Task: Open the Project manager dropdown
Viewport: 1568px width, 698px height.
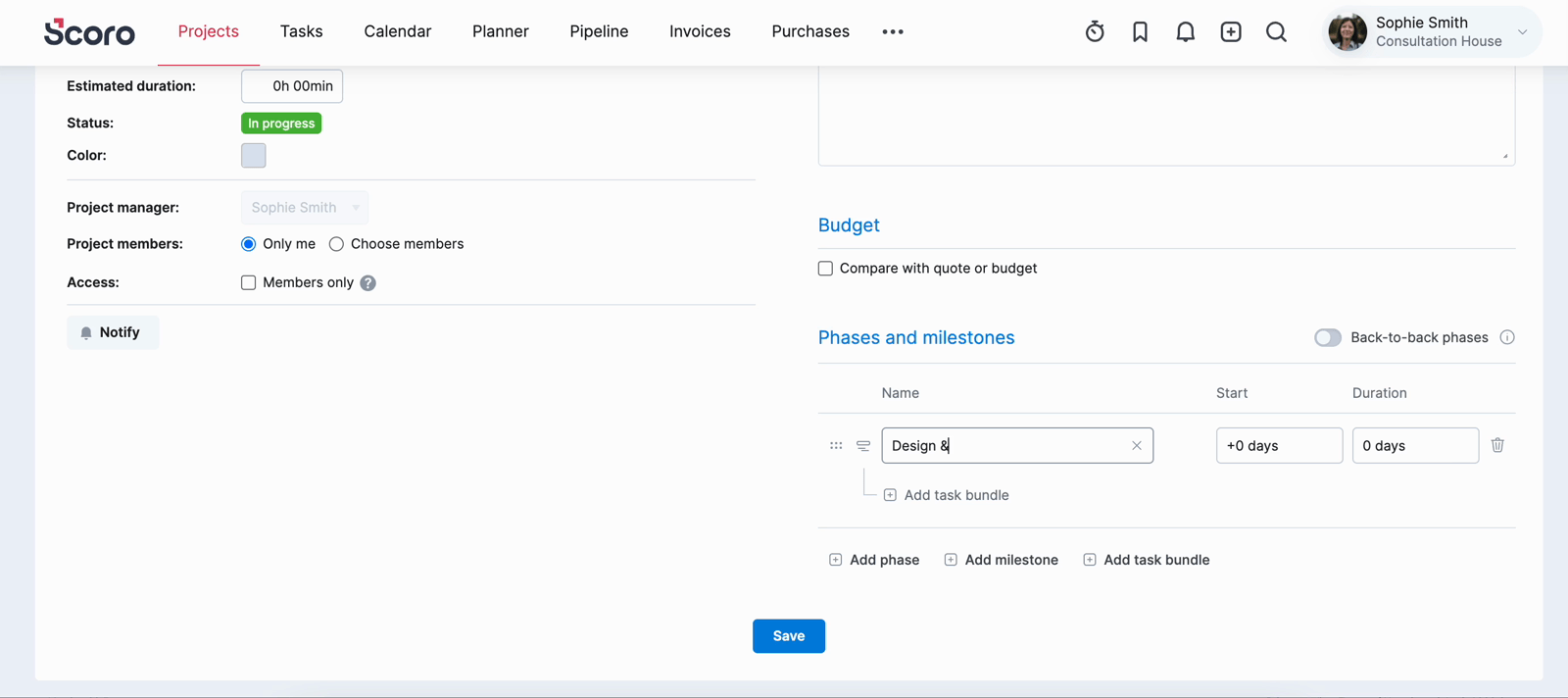Action: 304,208
